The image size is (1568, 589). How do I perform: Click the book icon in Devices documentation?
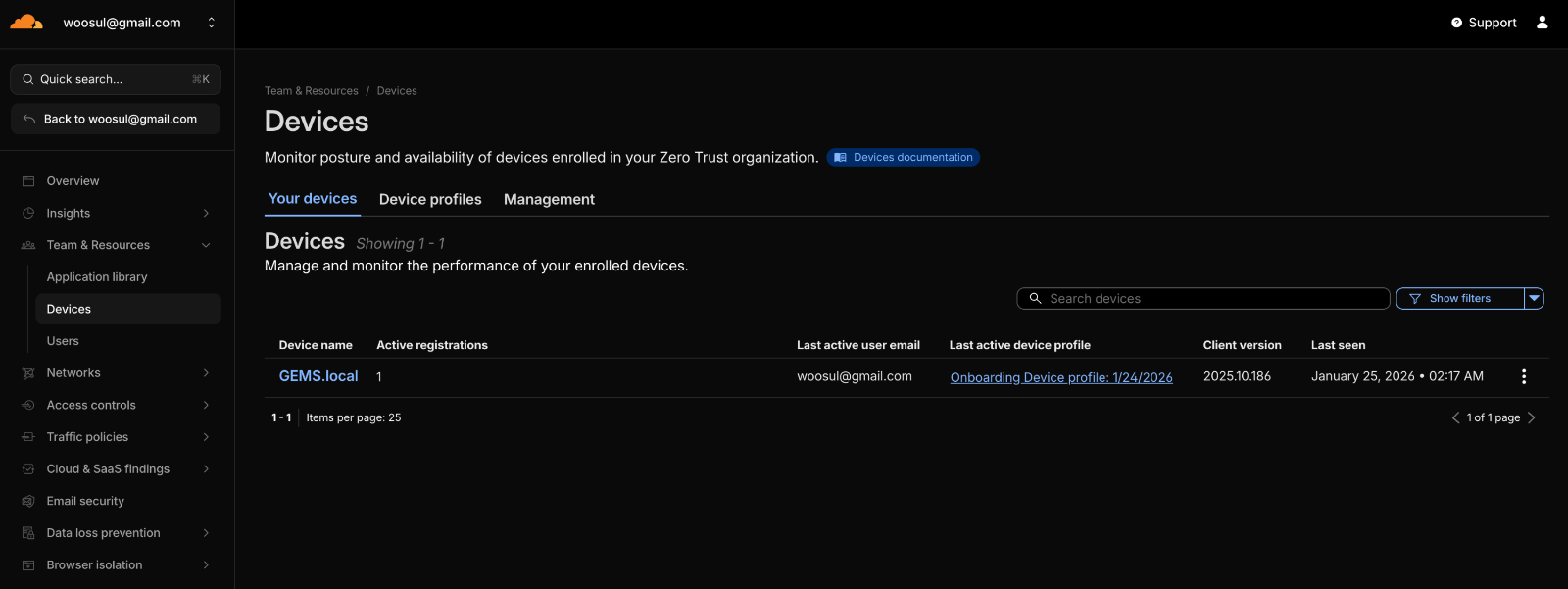coord(840,157)
